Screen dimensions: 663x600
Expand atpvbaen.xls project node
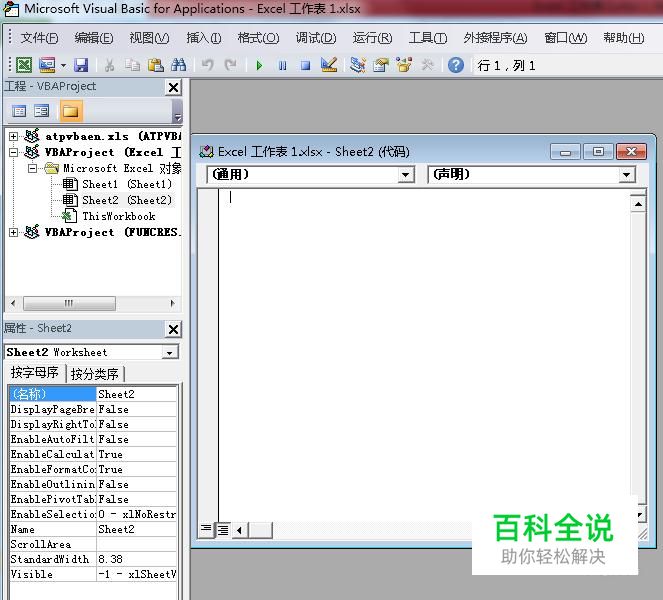[x=14, y=136]
